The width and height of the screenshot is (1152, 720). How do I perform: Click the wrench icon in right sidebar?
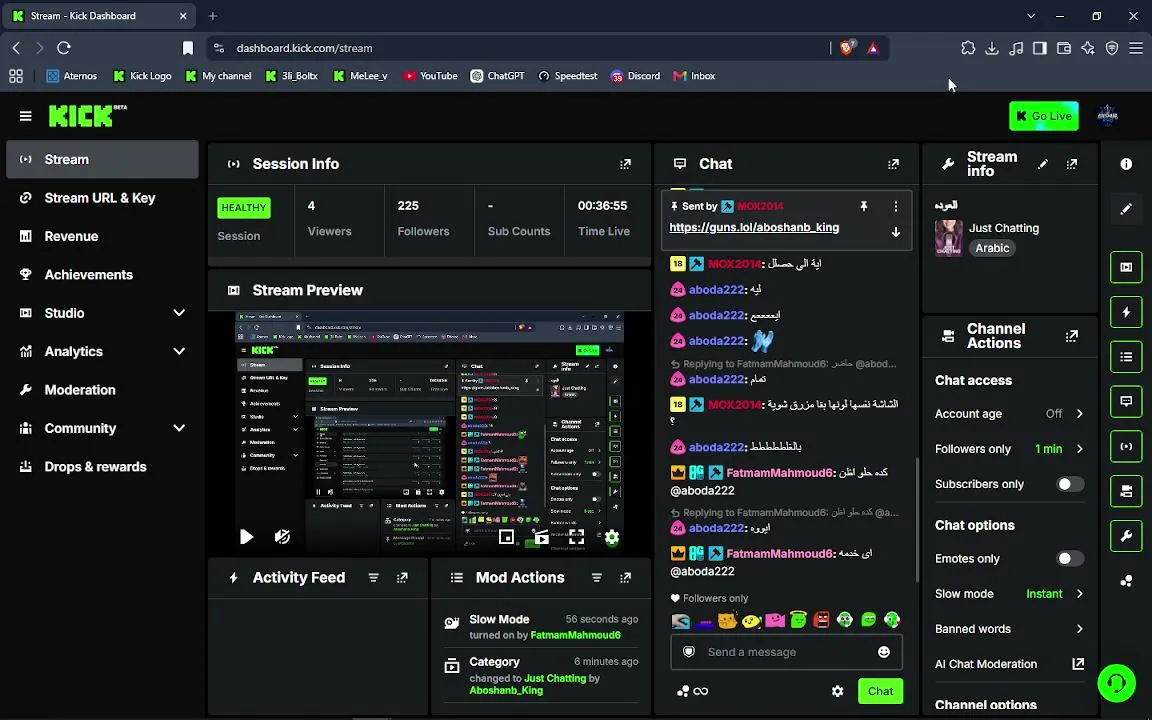1126,536
